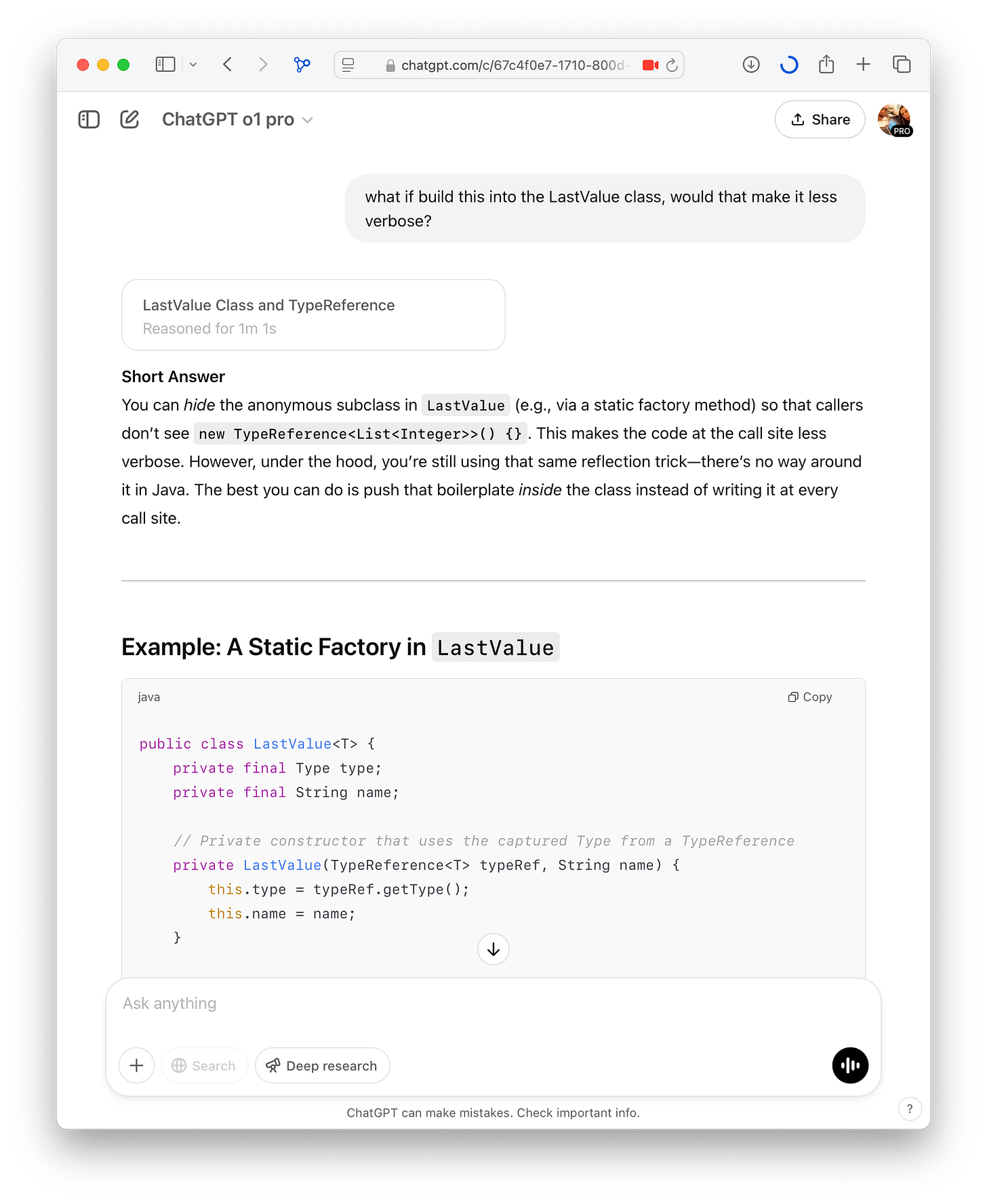The height and width of the screenshot is (1204, 987).
Task: Click the green full screen window button
Action: (x=123, y=64)
